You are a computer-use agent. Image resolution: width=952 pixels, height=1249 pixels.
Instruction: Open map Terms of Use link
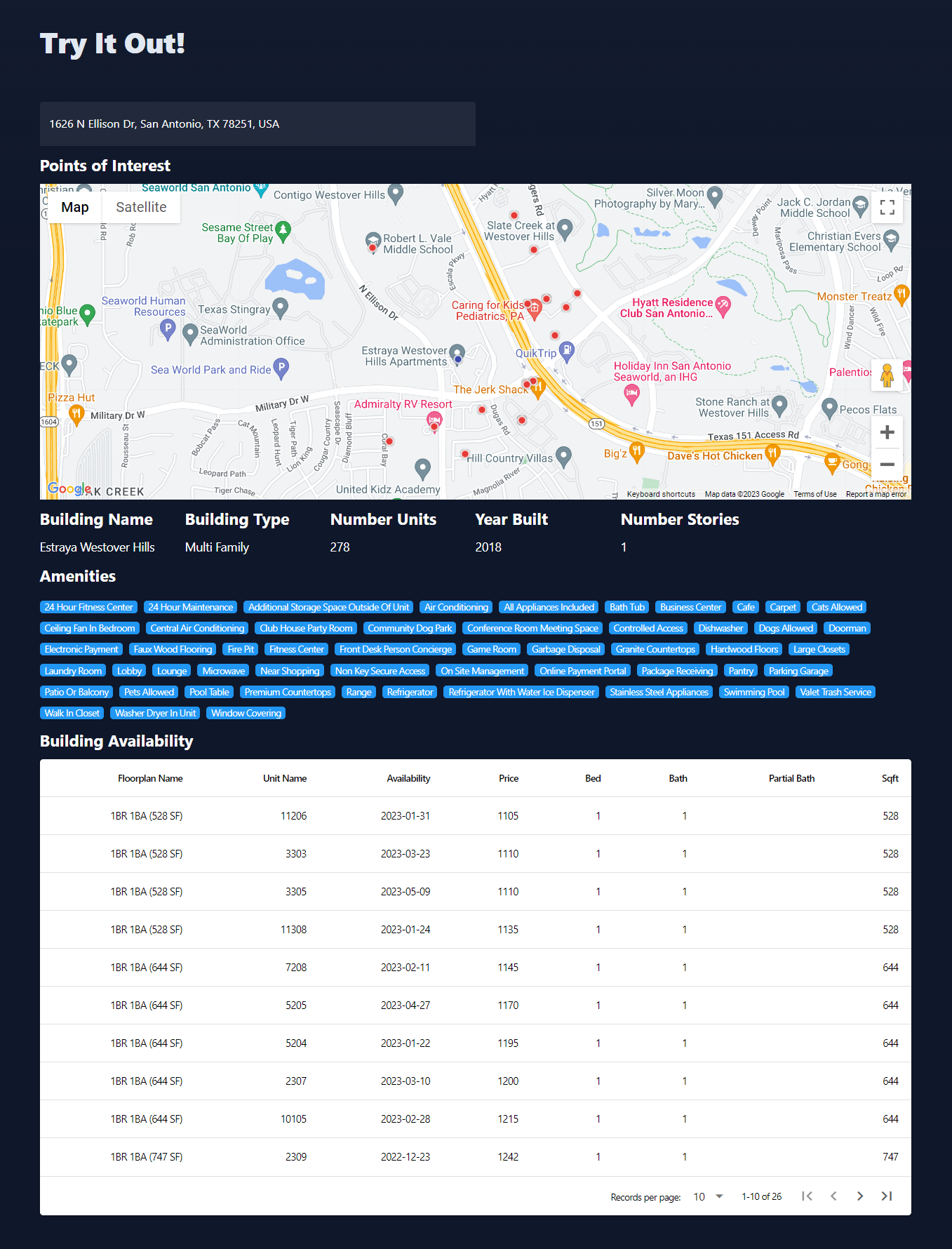pos(814,494)
